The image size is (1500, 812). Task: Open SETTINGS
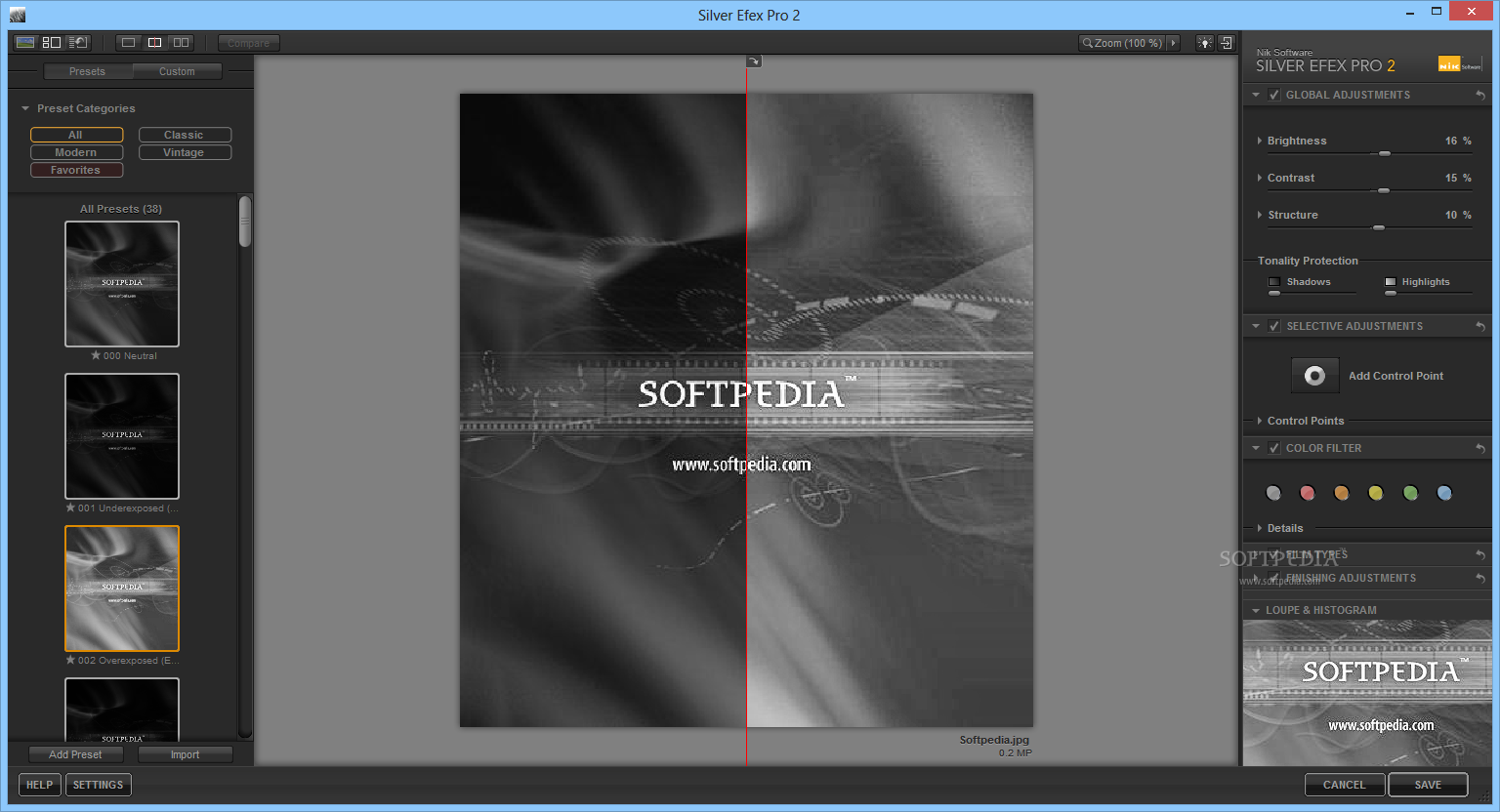(x=98, y=785)
